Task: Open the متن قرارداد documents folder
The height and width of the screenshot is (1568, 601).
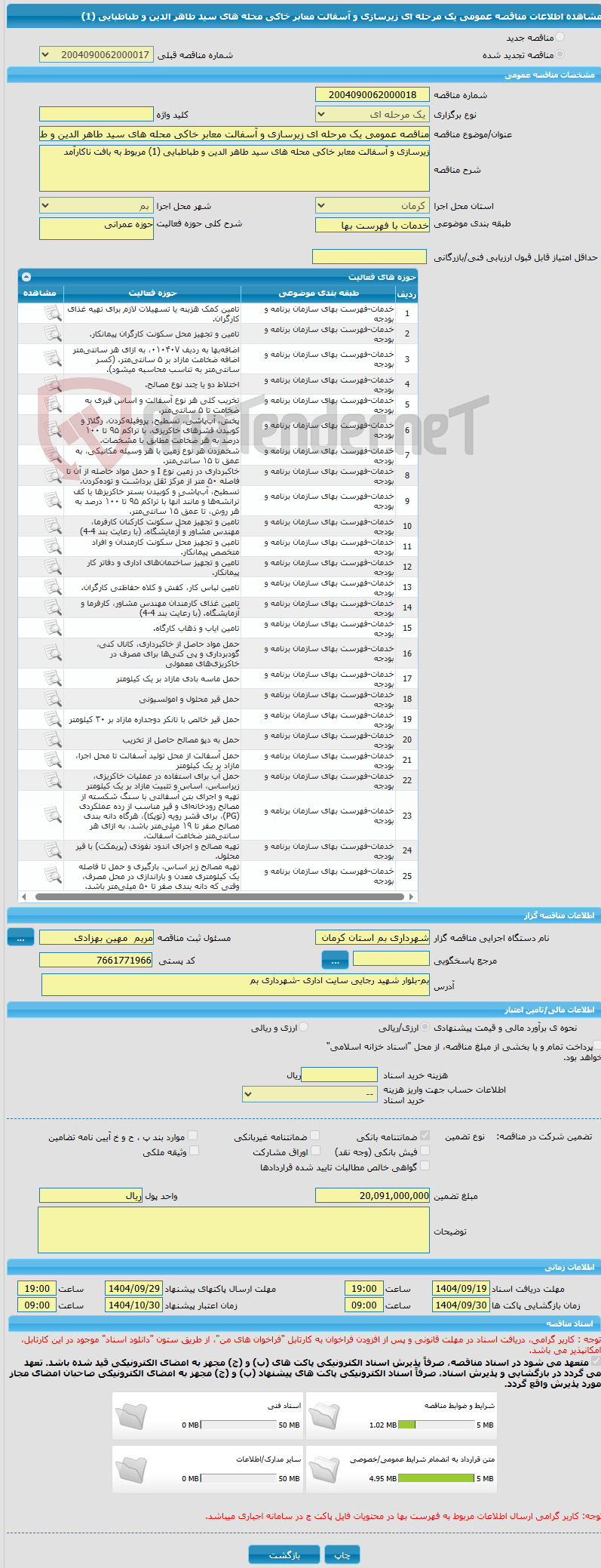Action: 325,1469
